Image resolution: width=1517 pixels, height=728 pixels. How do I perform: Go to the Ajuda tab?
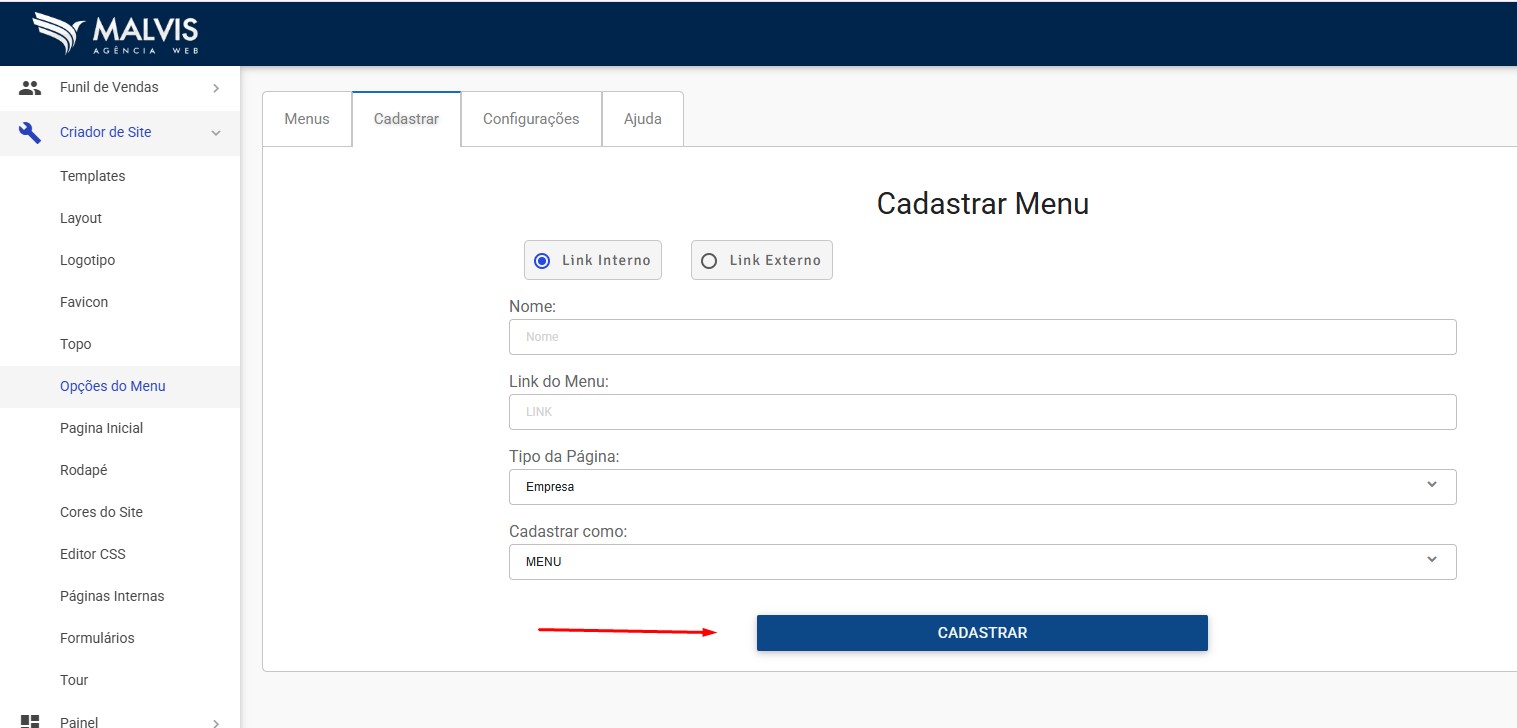click(x=643, y=119)
